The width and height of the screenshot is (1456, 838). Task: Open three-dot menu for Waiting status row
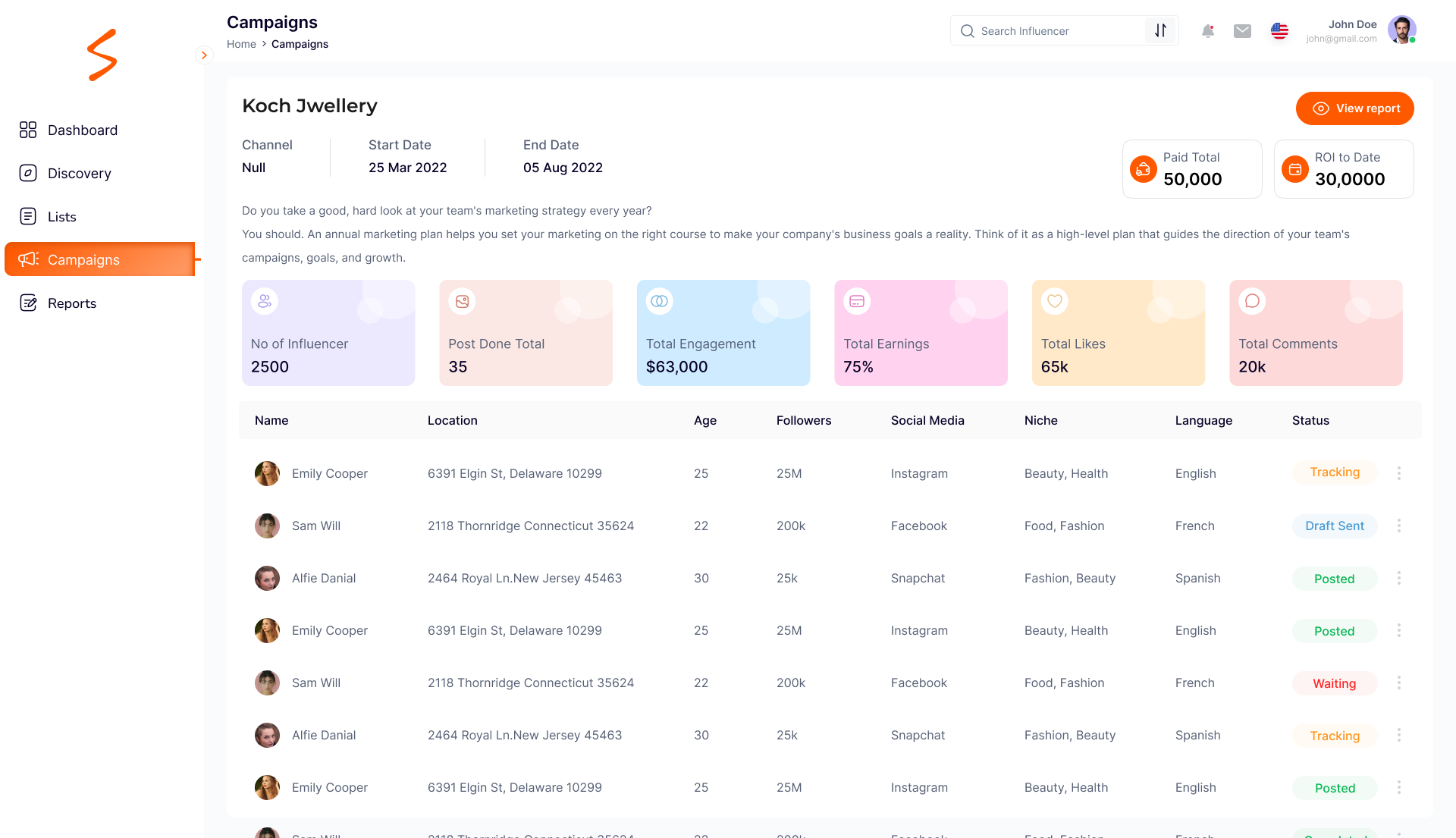pyautogui.click(x=1398, y=683)
